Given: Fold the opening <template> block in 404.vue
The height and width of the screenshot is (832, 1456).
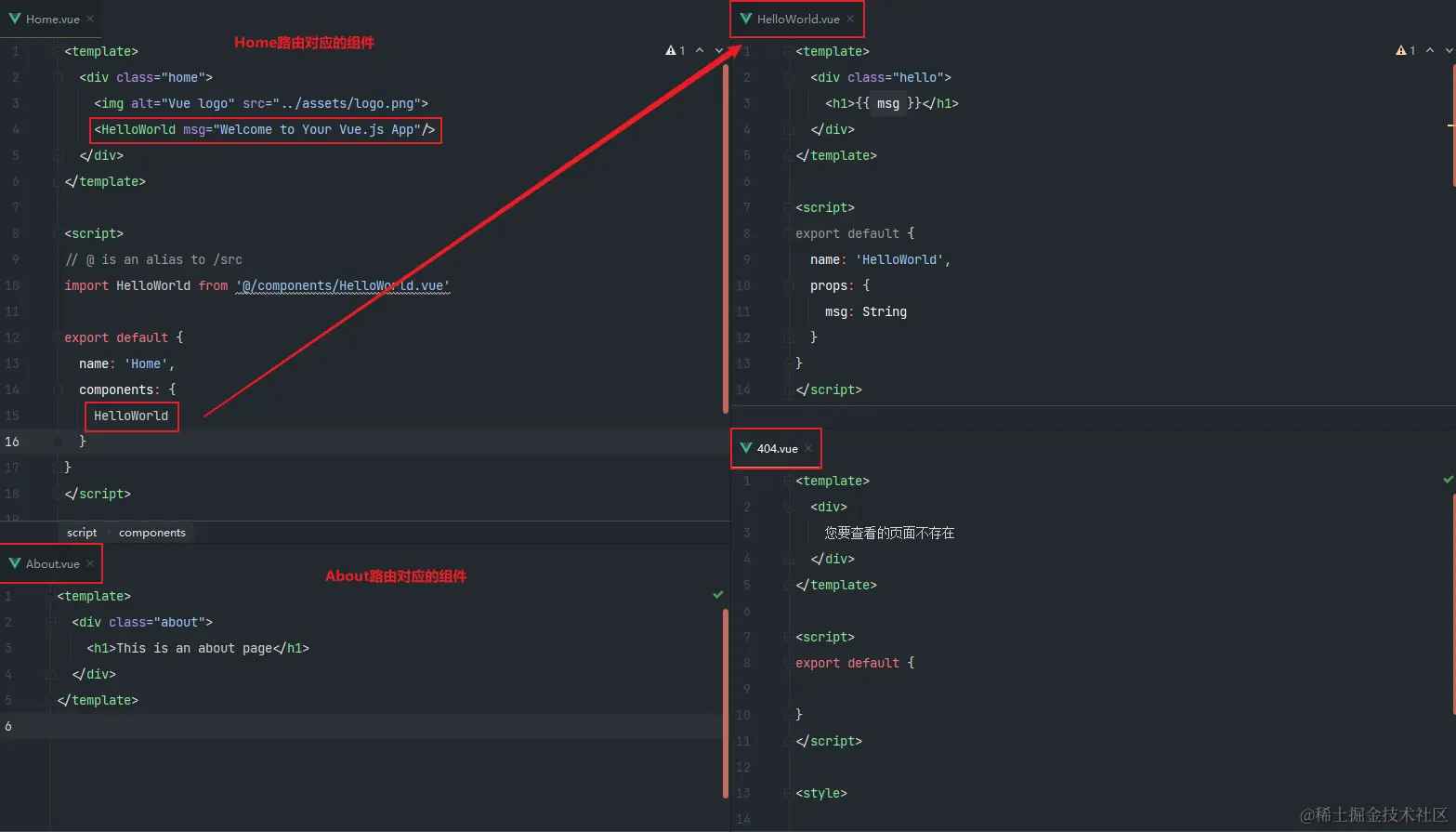Looking at the screenshot, I should (789, 481).
